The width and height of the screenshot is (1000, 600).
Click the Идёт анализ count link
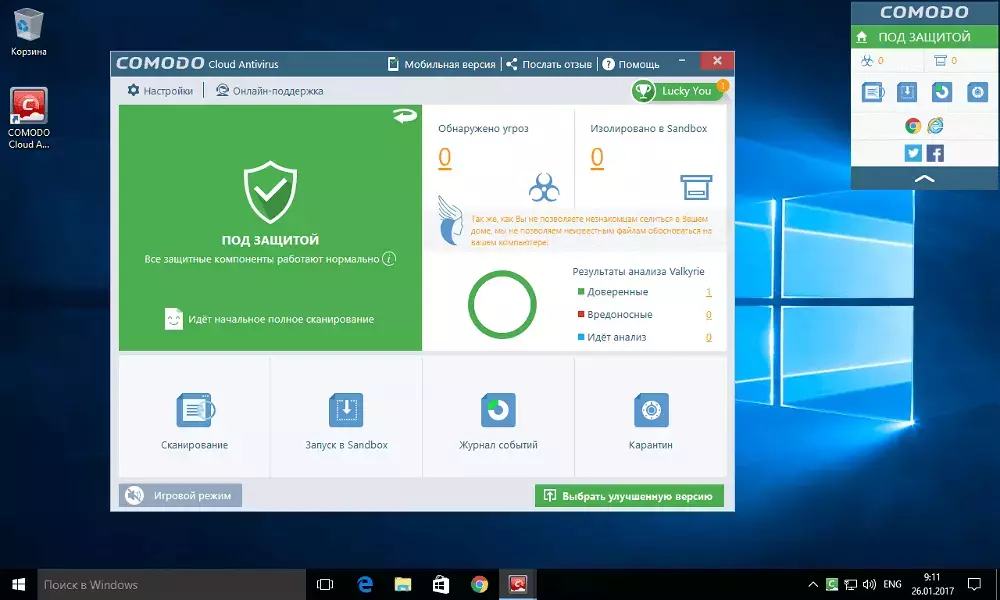pyautogui.click(x=709, y=337)
